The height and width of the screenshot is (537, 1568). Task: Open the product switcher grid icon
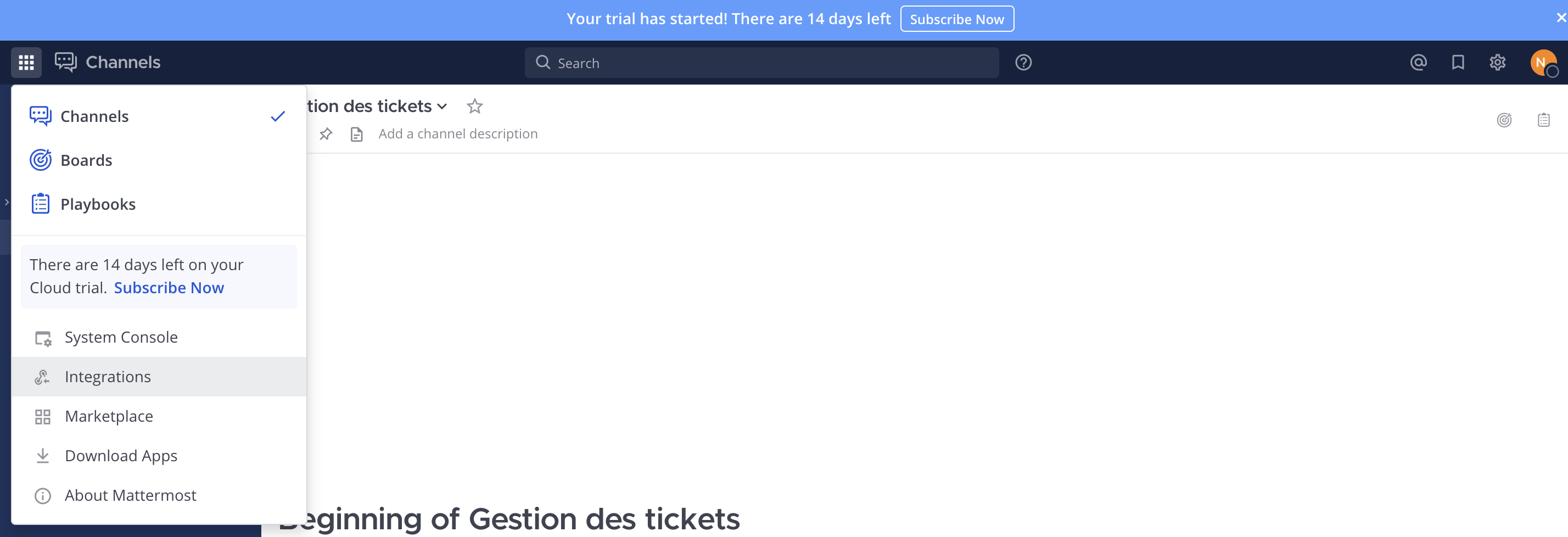pos(26,62)
